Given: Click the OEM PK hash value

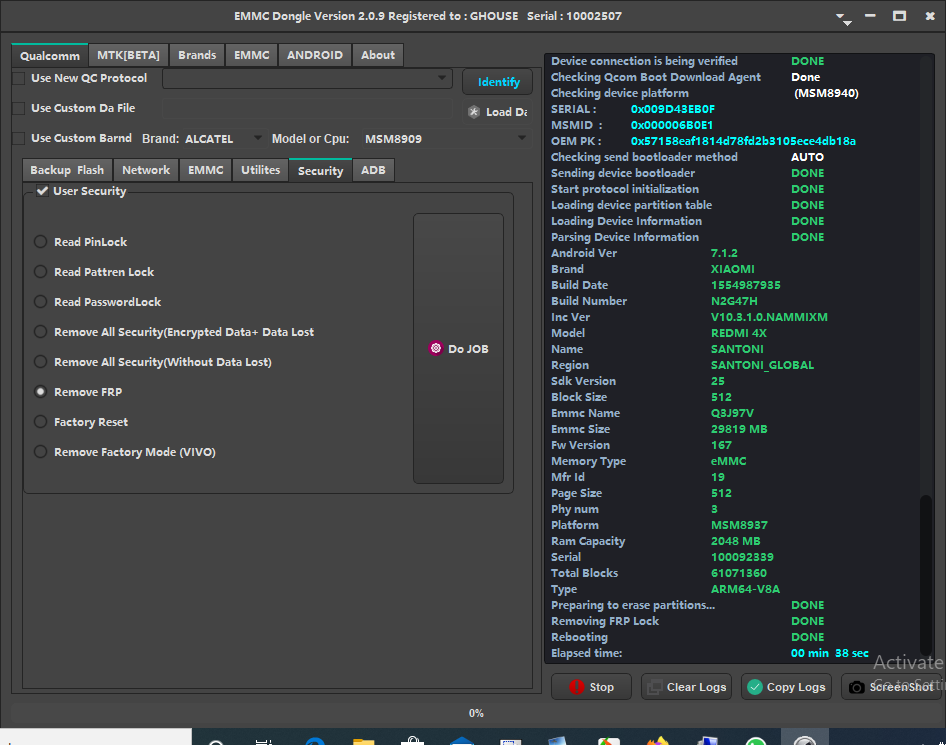Looking at the screenshot, I should tap(743, 141).
